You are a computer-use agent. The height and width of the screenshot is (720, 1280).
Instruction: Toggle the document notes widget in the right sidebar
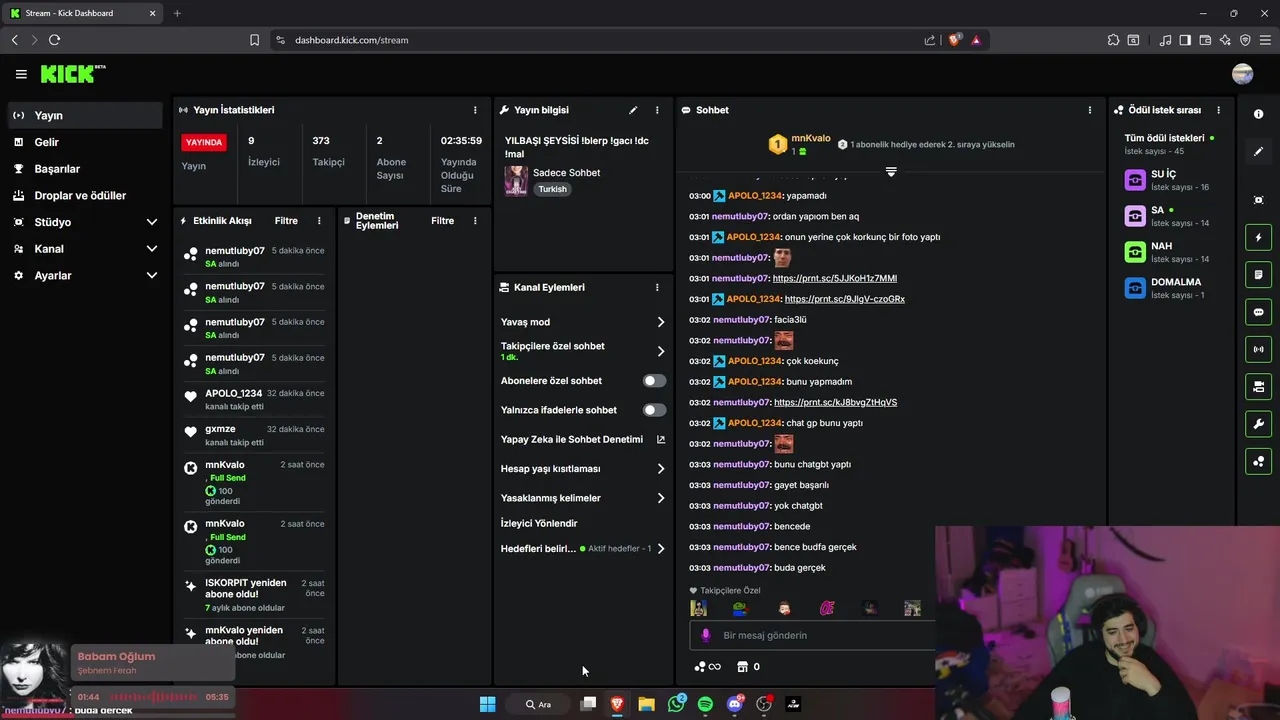[x=1258, y=275]
